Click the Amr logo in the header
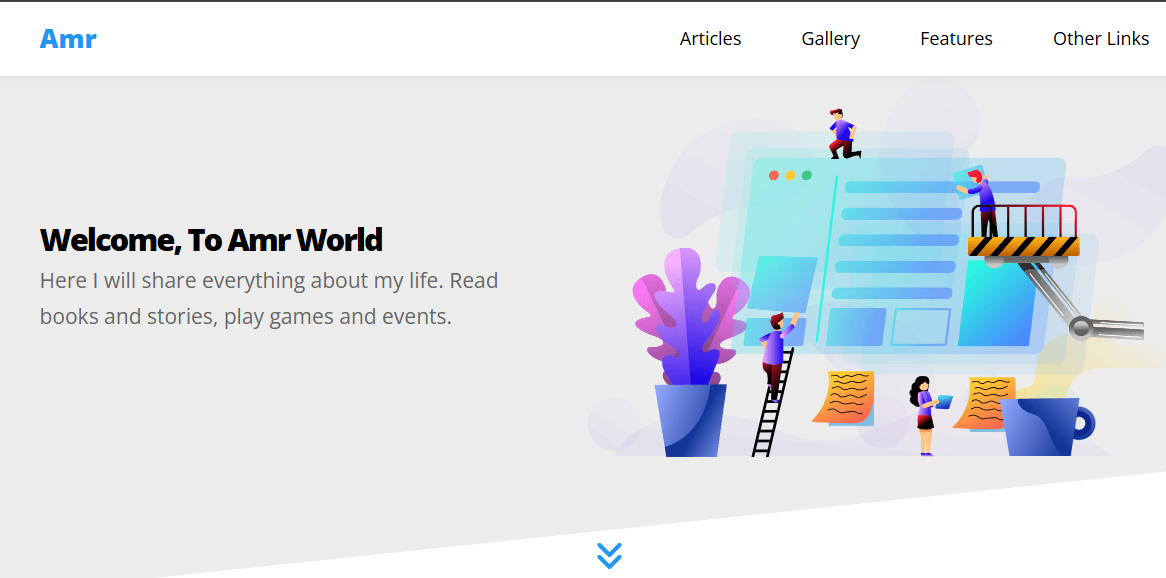The image size is (1166, 578). (68, 39)
